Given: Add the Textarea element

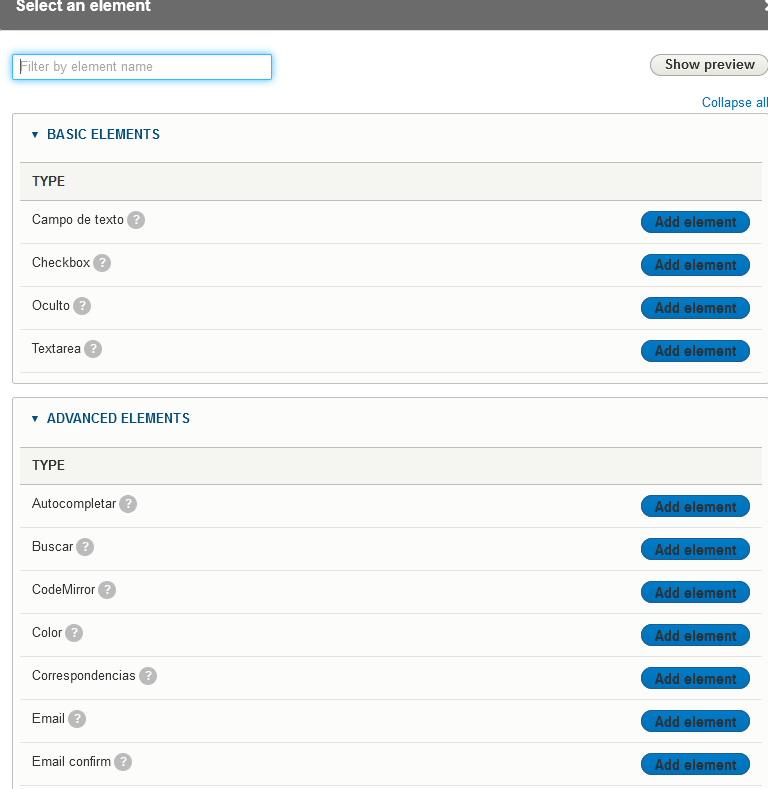Looking at the screenshot, I should click(x=695, y=351).
